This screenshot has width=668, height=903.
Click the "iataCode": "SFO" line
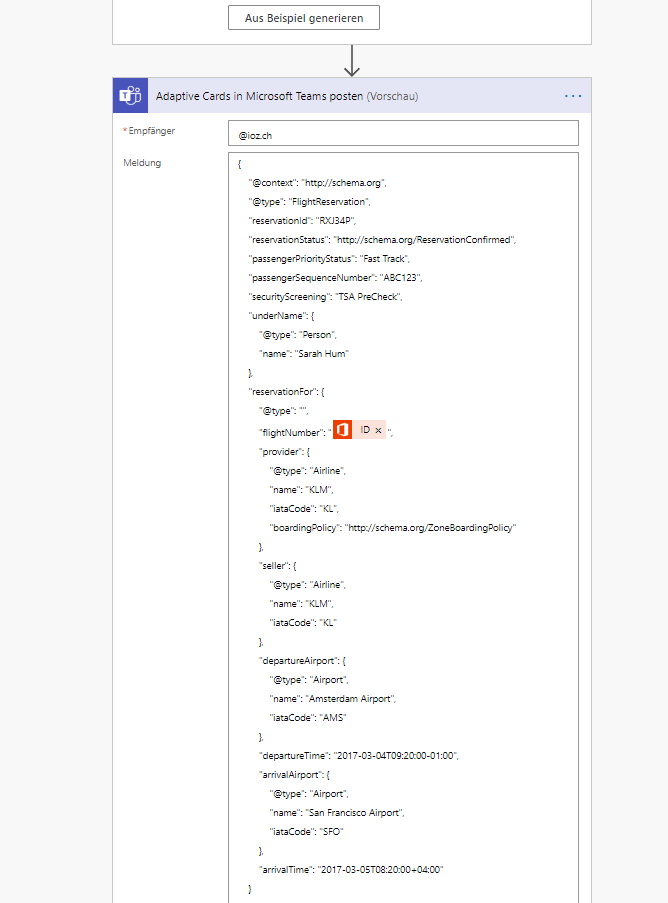[x=306, y=832]
